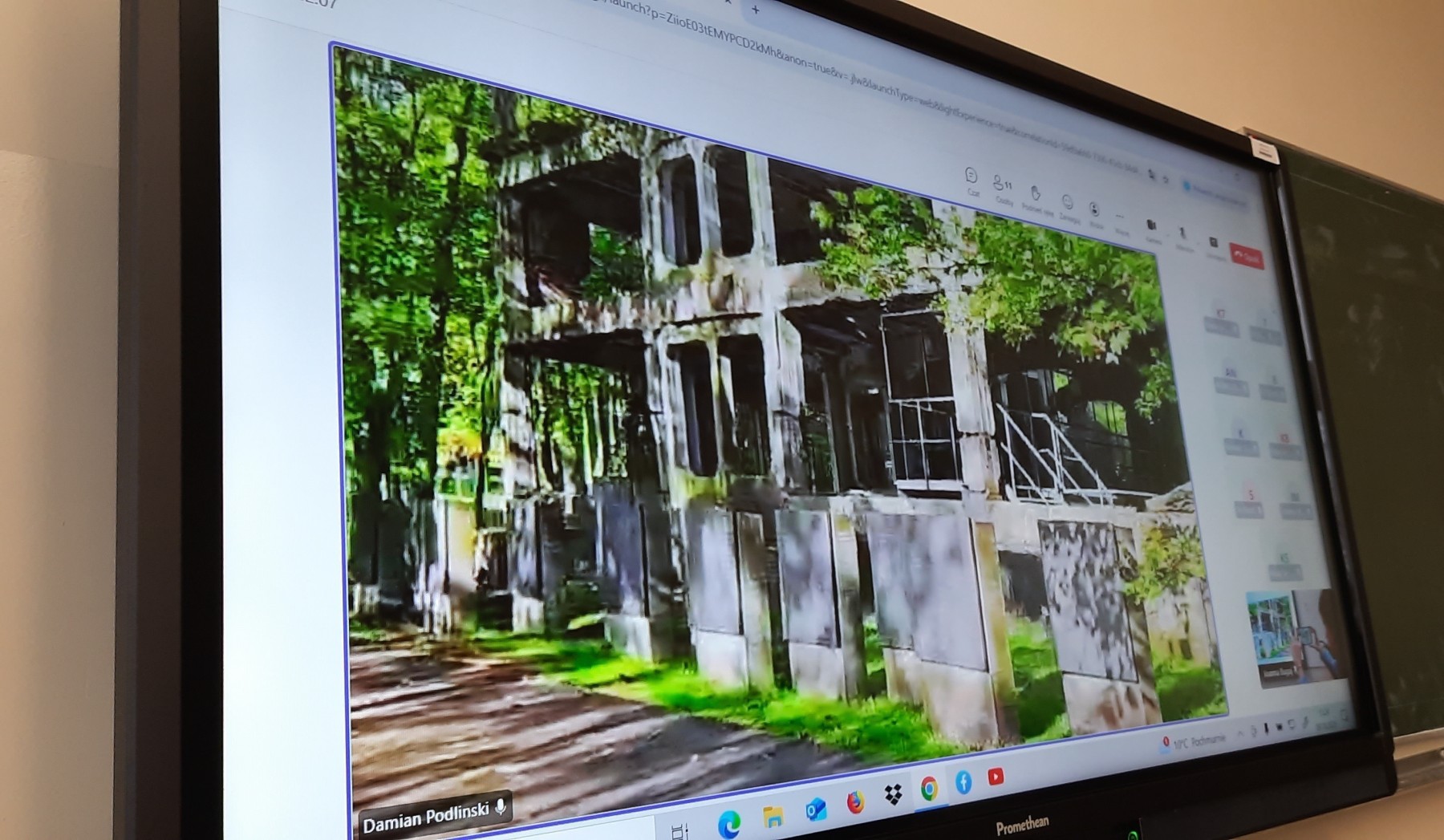Screen dimensions: 1444x840
Task: Click the red leave call button
Action: click(1247, 255)
